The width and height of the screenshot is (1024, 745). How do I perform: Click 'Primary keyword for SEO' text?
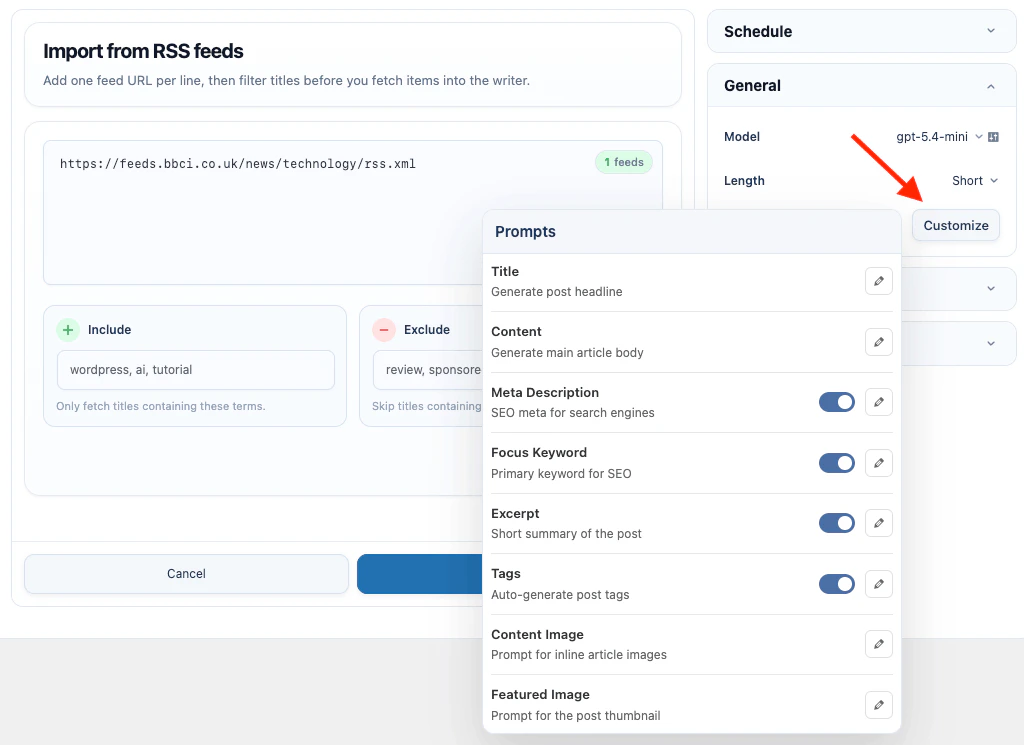[561, 473]
